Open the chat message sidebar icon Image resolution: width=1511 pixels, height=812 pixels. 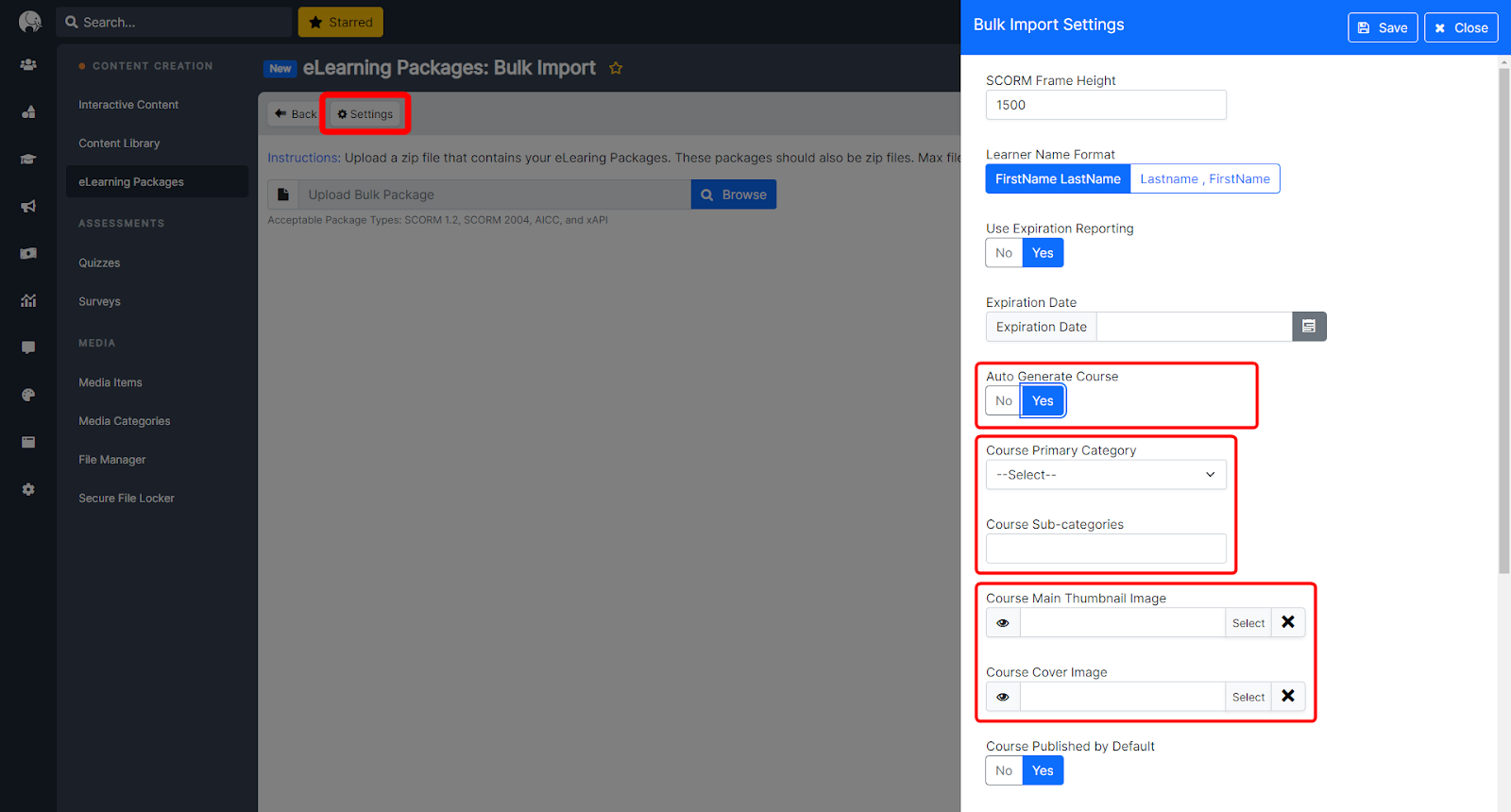pyautogui.click(x=28, y=347)
